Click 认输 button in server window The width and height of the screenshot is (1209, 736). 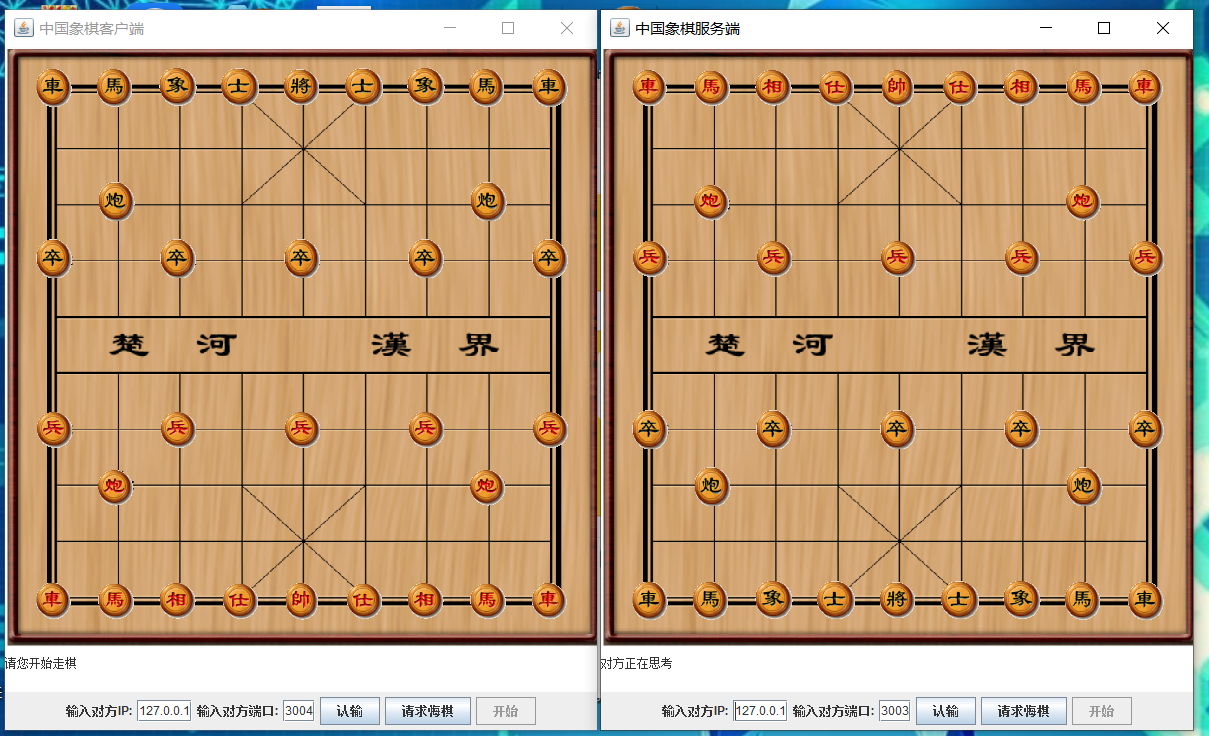[946, 711]
